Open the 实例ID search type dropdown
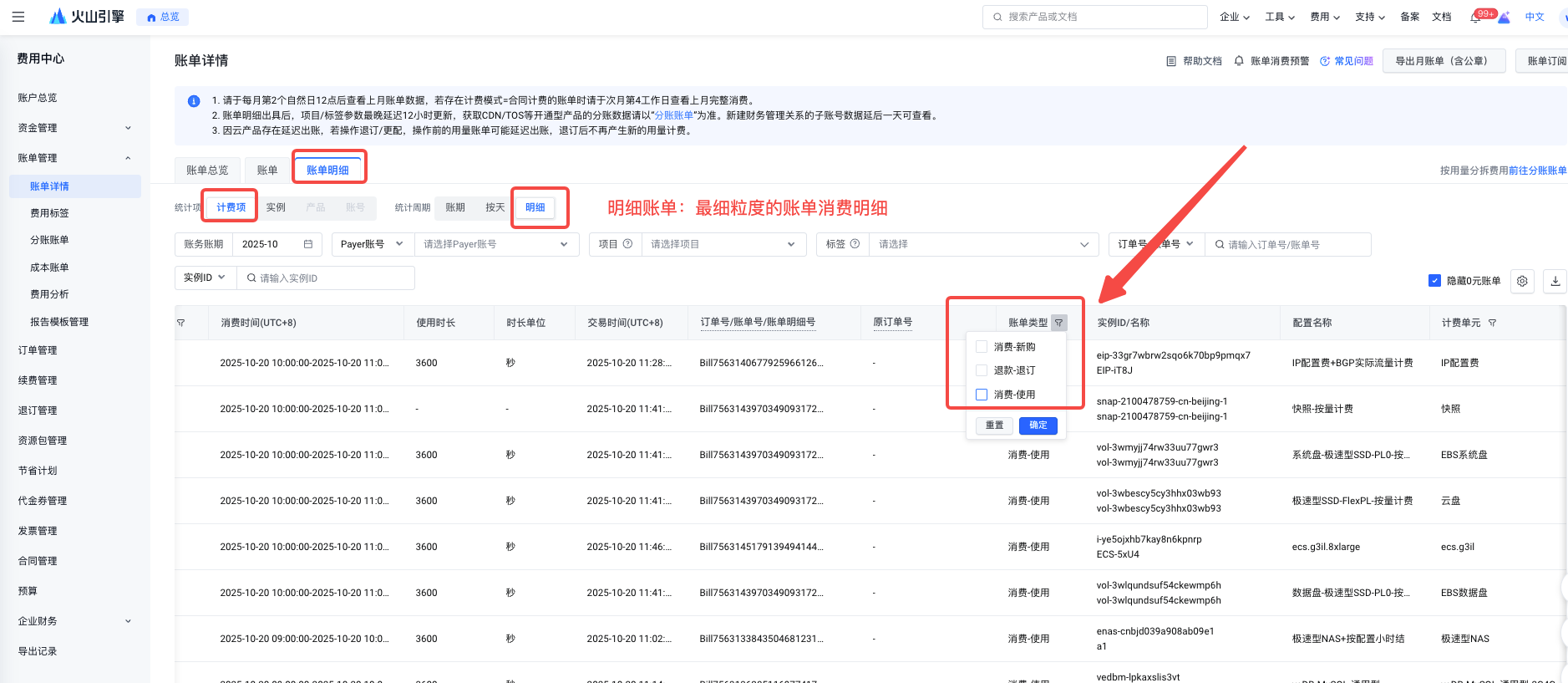Image resolution: width=1568 pixels, height=683 pixels. (x=206, y=278)
